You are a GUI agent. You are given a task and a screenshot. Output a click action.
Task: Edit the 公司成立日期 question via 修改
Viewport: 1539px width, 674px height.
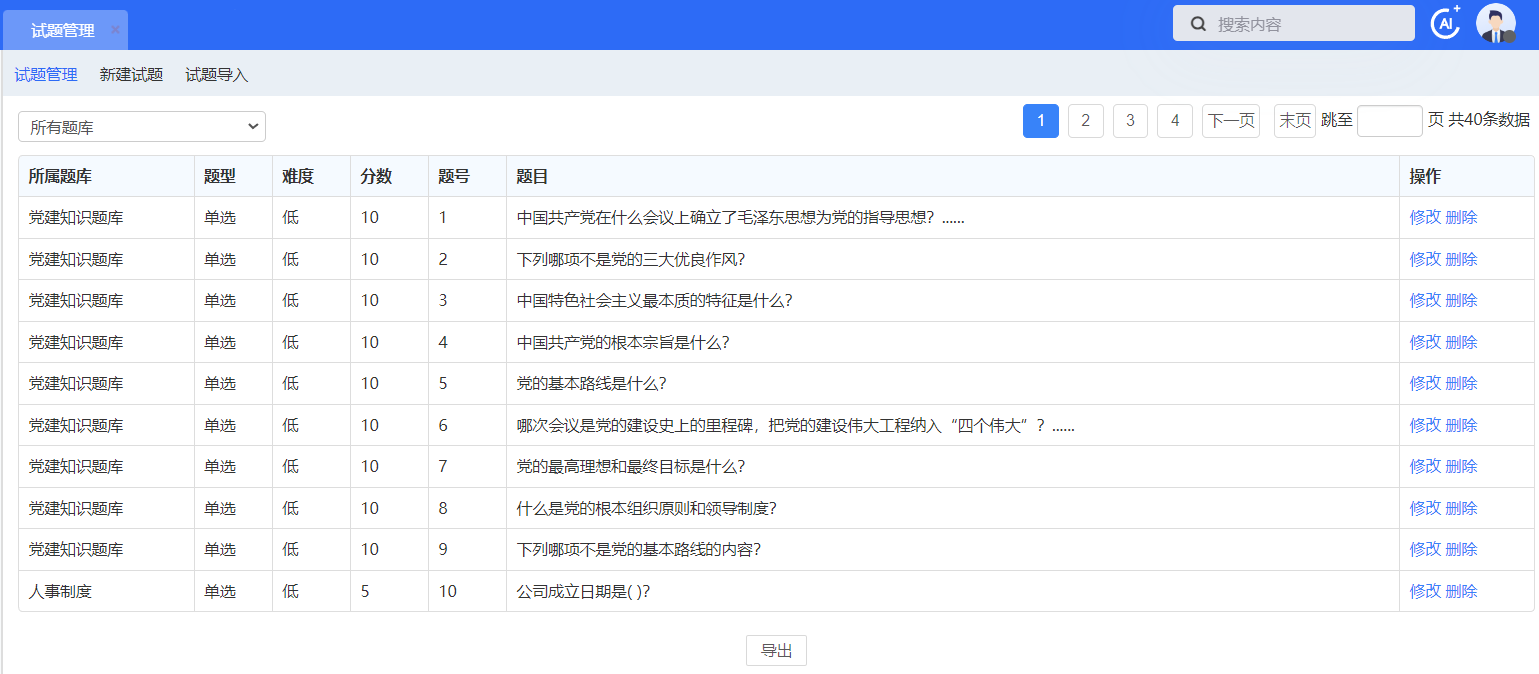[1425, 592]
